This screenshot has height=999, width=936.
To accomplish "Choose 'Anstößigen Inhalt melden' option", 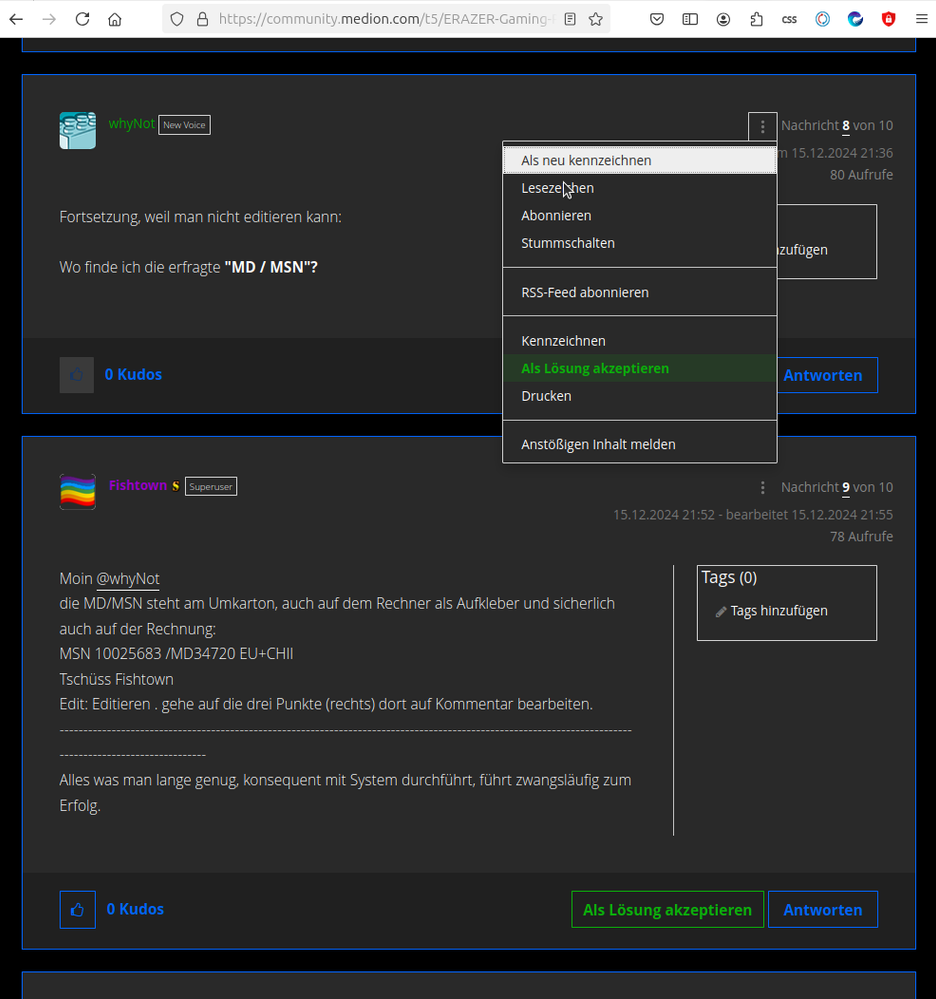I will [x=598, y=444].
